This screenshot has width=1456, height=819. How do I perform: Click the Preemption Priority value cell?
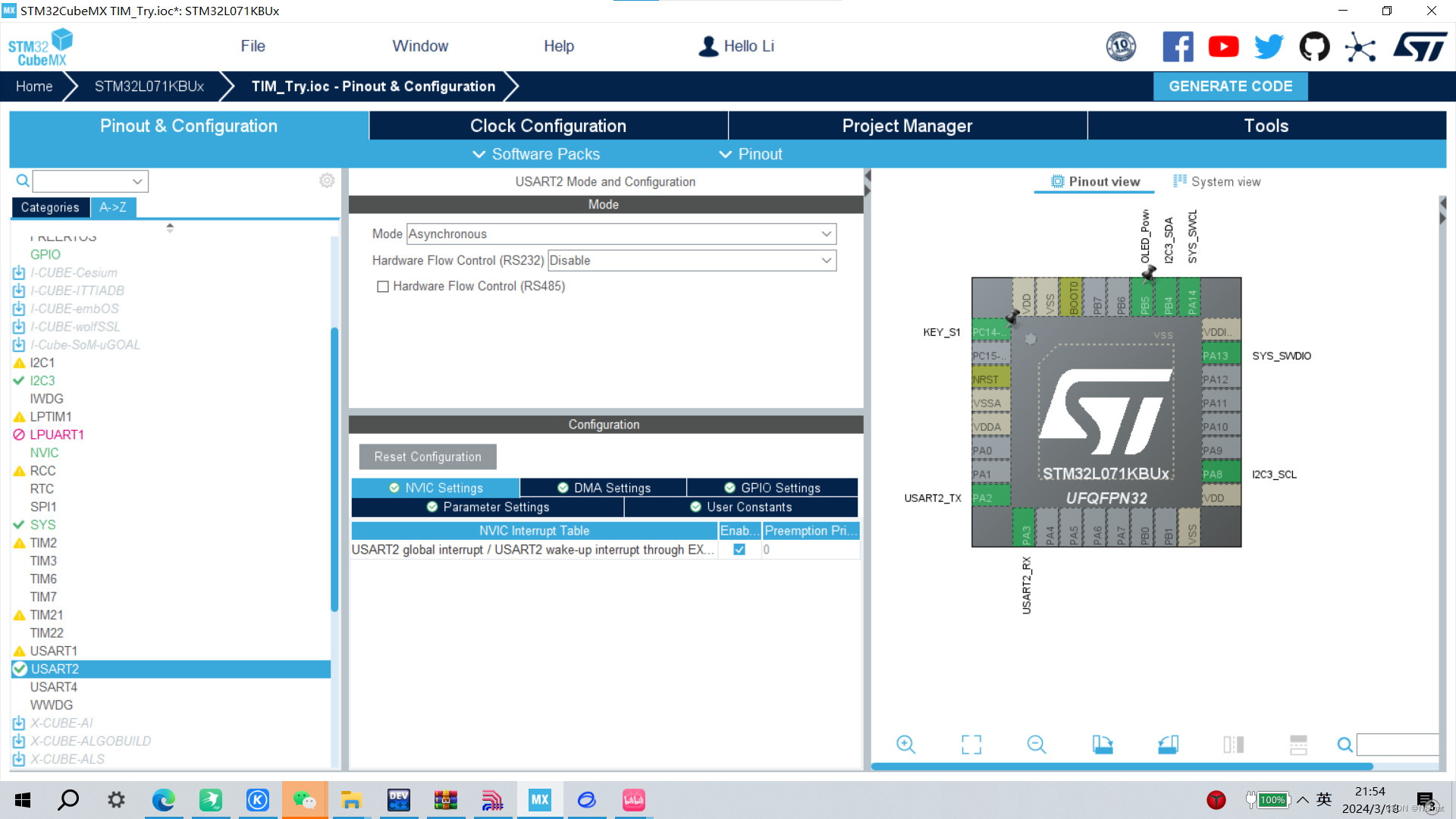(810, 550)
